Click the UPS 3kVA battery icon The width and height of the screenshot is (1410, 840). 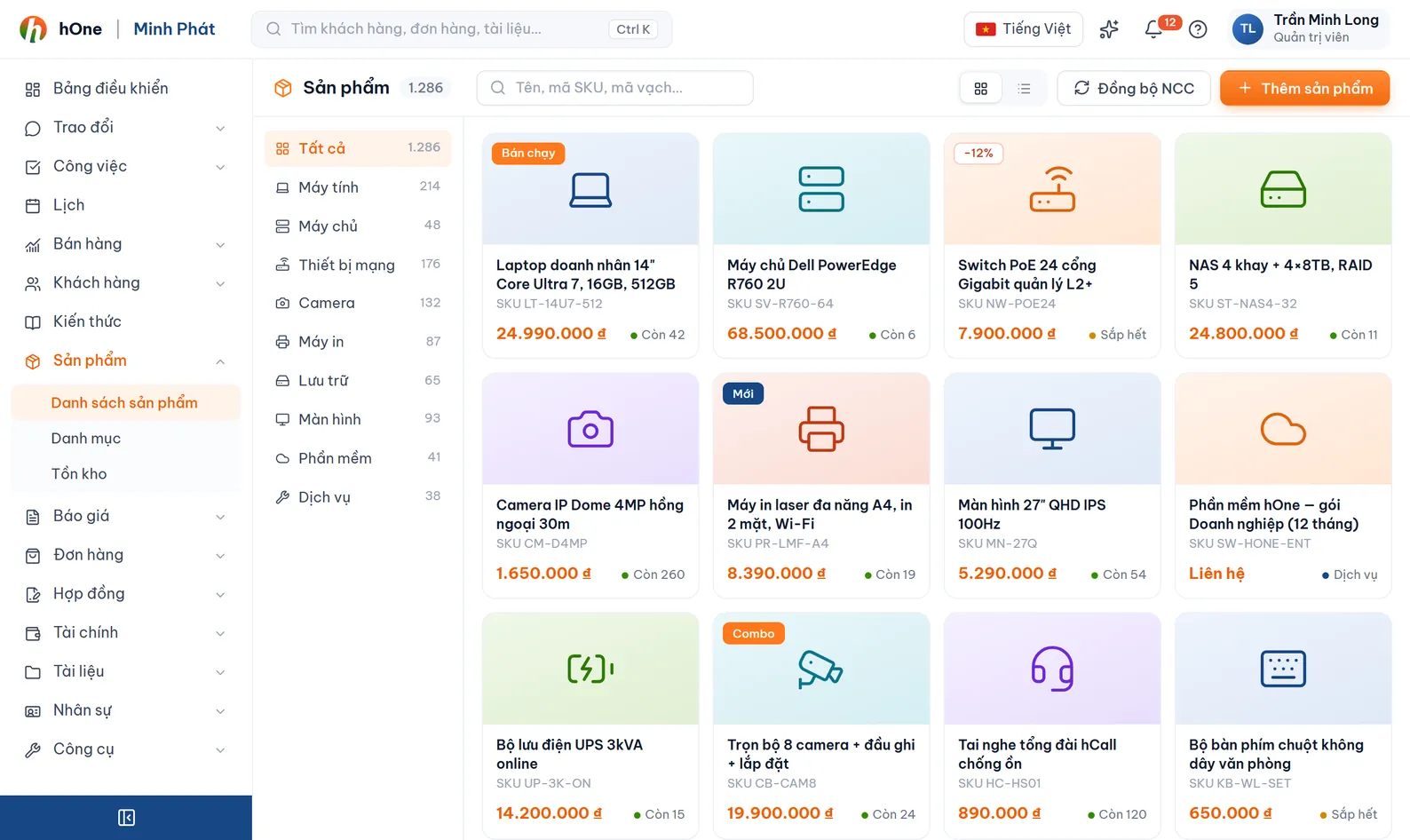point(590,669)
